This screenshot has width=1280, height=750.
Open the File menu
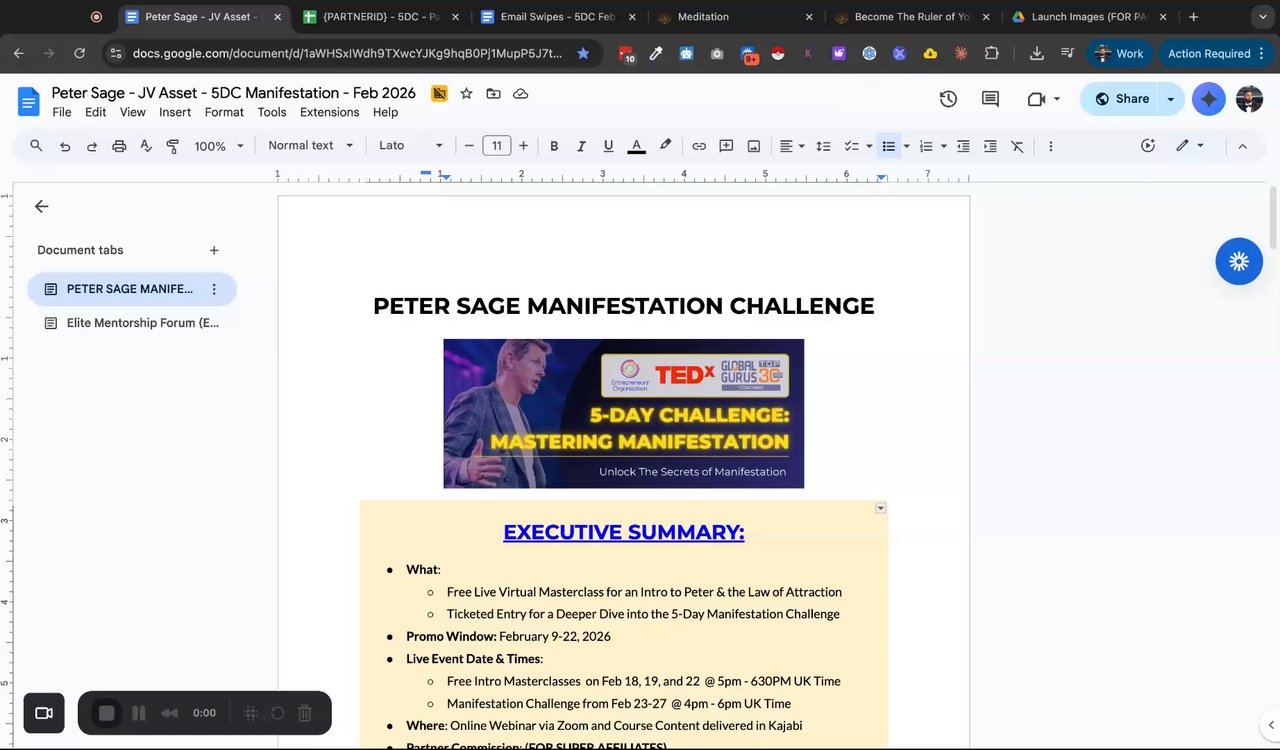tap(61, 112)
